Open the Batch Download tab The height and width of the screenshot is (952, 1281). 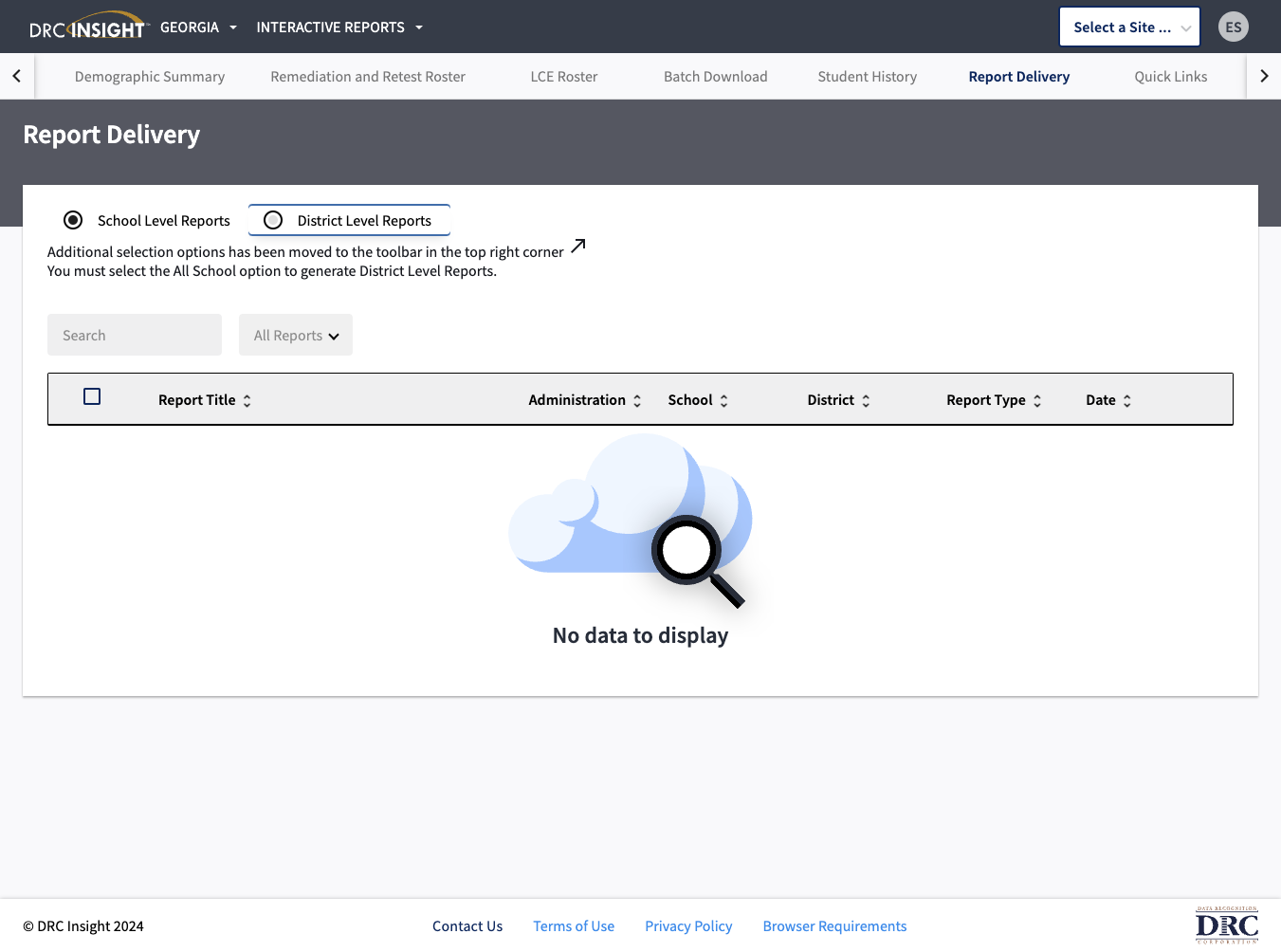pos(716,76)
